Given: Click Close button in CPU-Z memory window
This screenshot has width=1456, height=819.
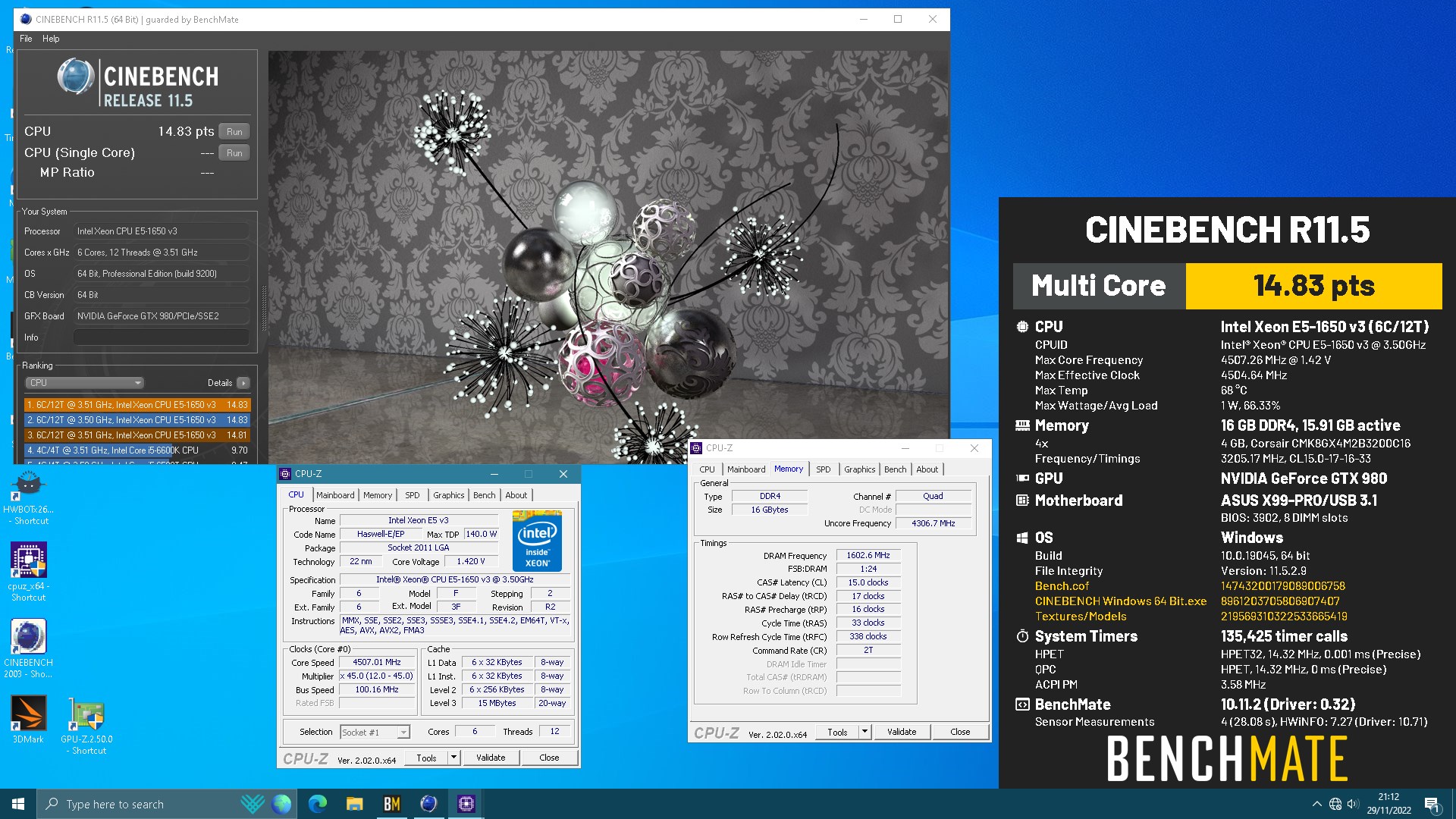Looking at the screenshot, I should [960, 732].
